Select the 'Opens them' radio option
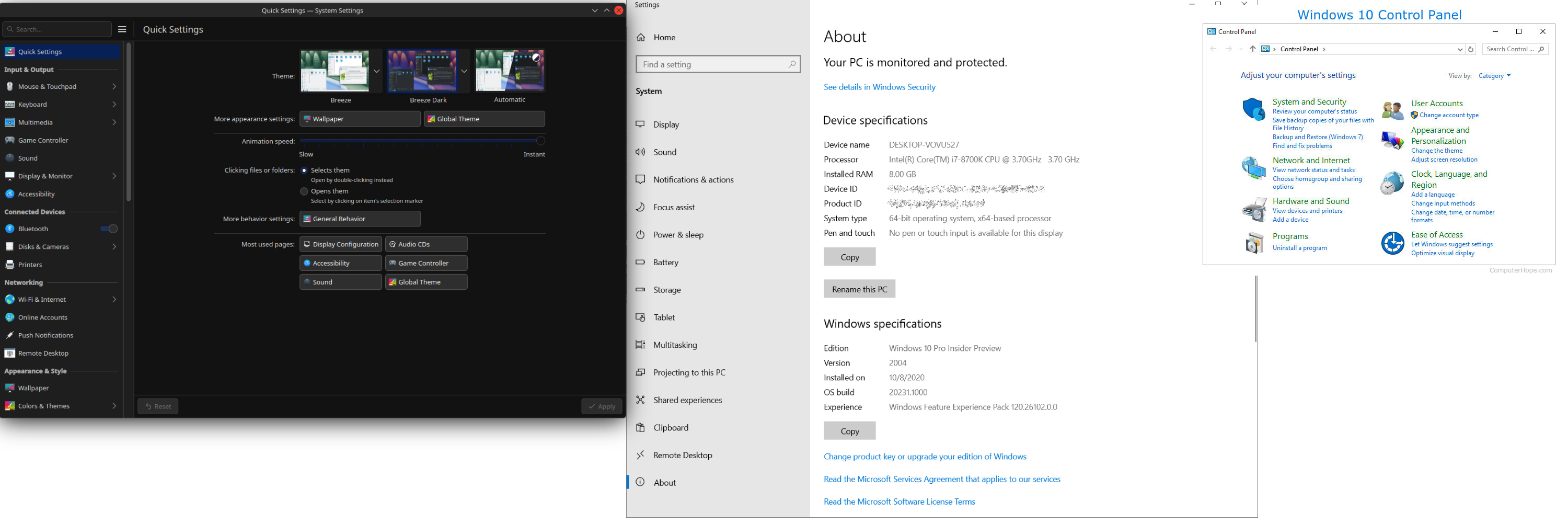 (x=304, y=191)
